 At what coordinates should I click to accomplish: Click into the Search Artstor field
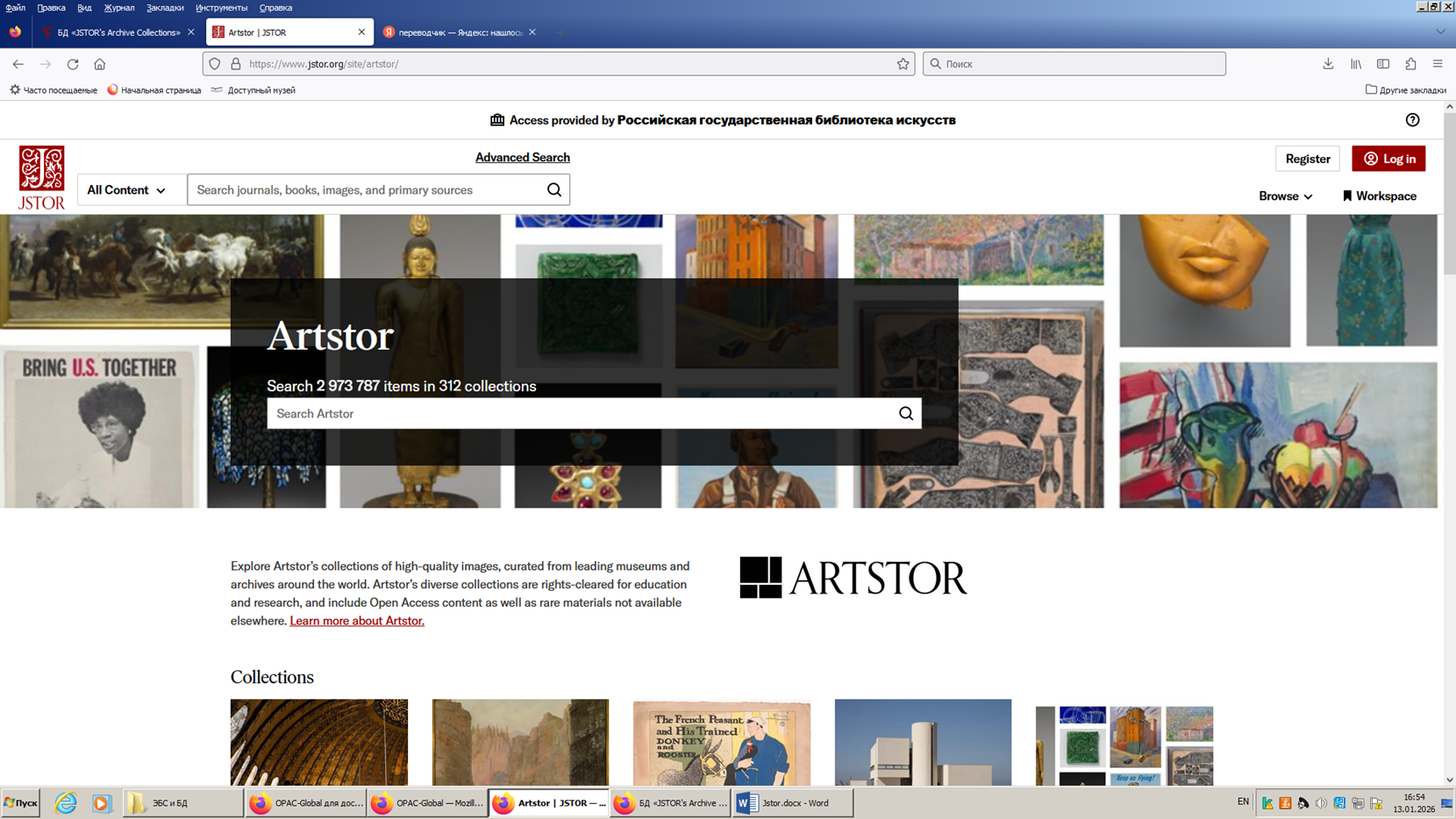[x=579, y=414]
